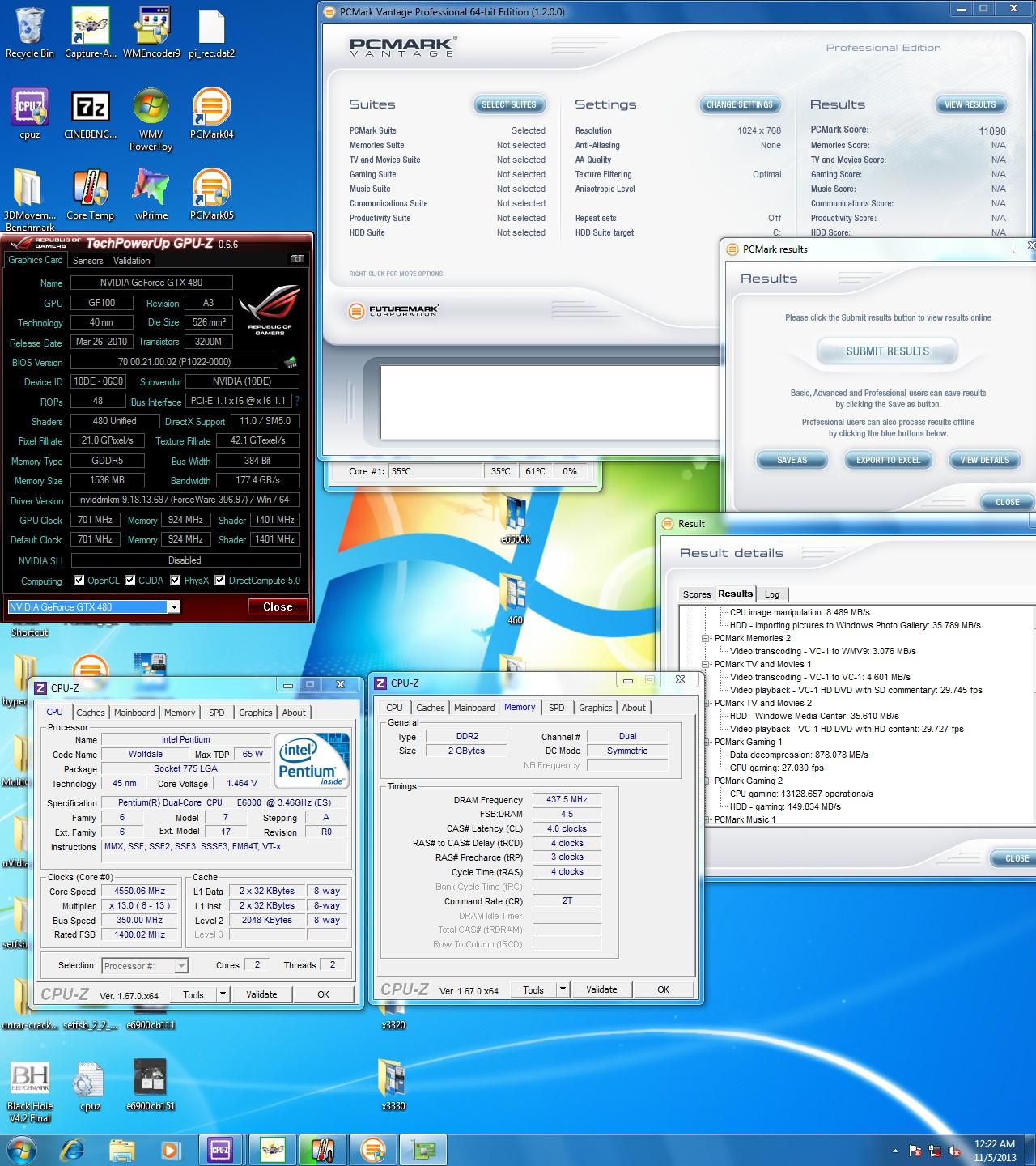Open Windows Explorer from the taskbar
Screen dimensions: 1036x1166
point(122,1149)
